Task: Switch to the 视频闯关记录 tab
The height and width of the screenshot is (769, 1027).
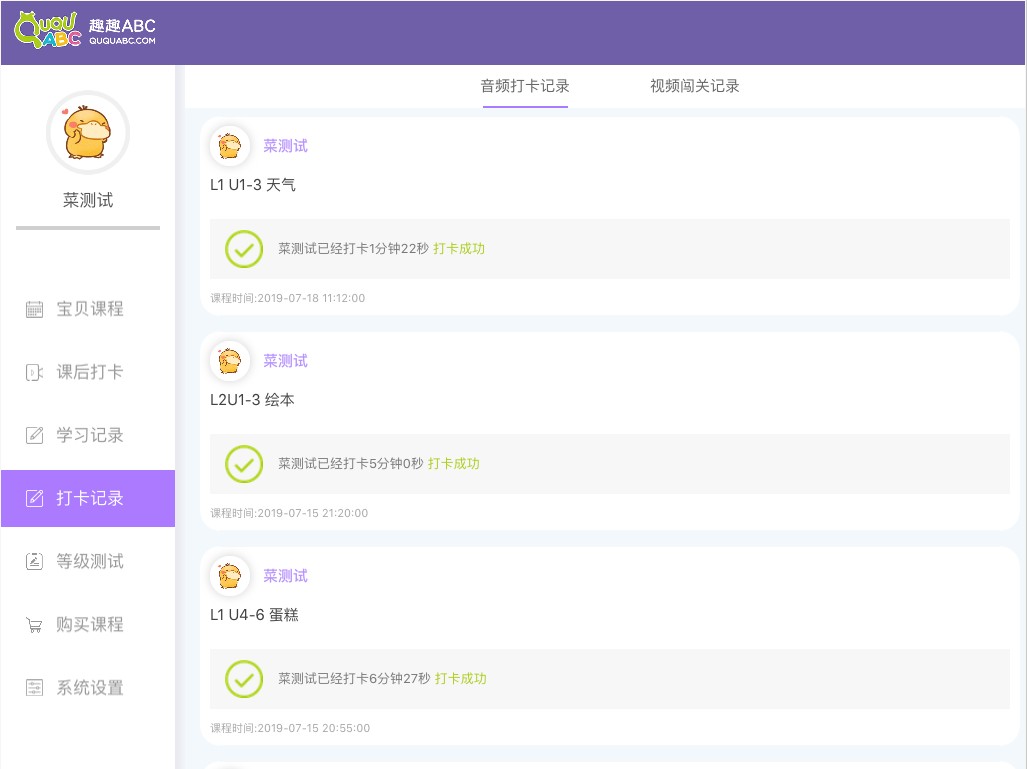Action: click(694, 86)
